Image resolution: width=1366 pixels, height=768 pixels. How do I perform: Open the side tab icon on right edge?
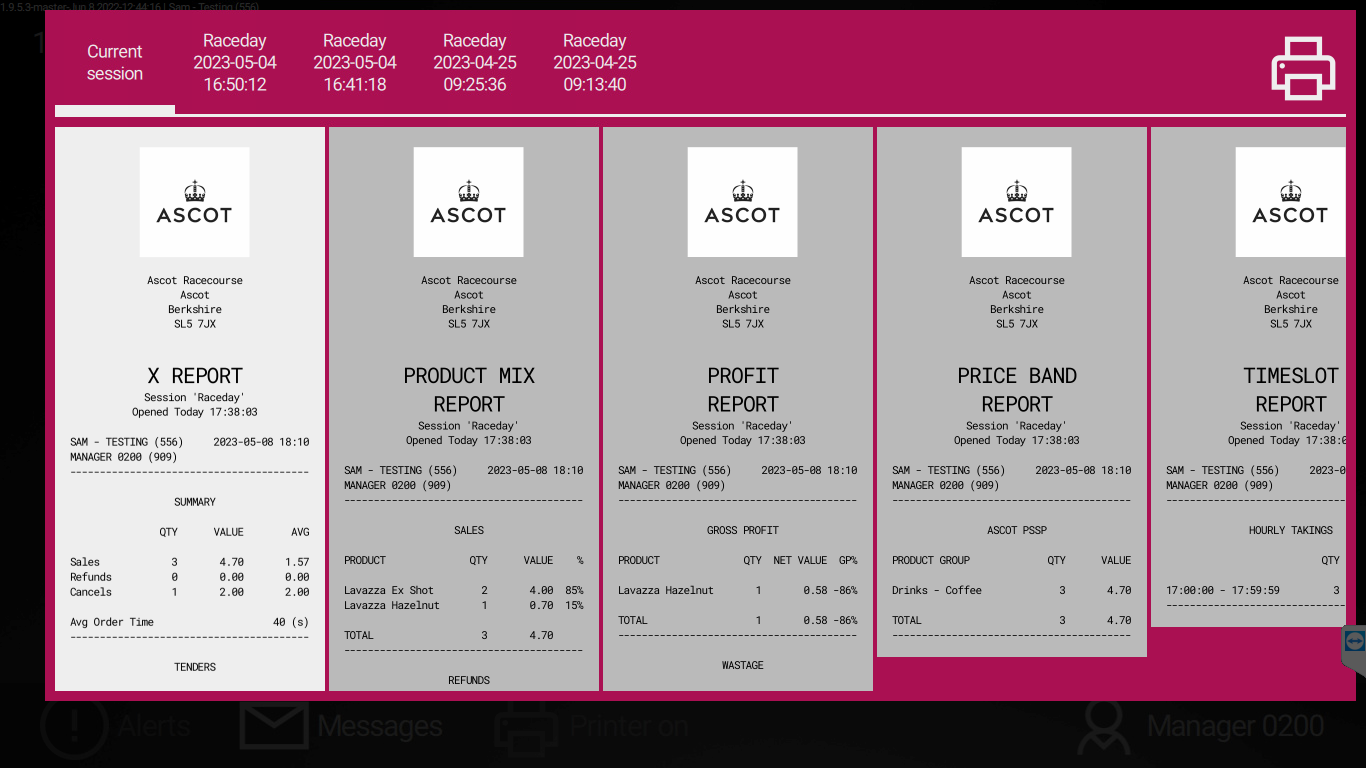pos(1354,641)
